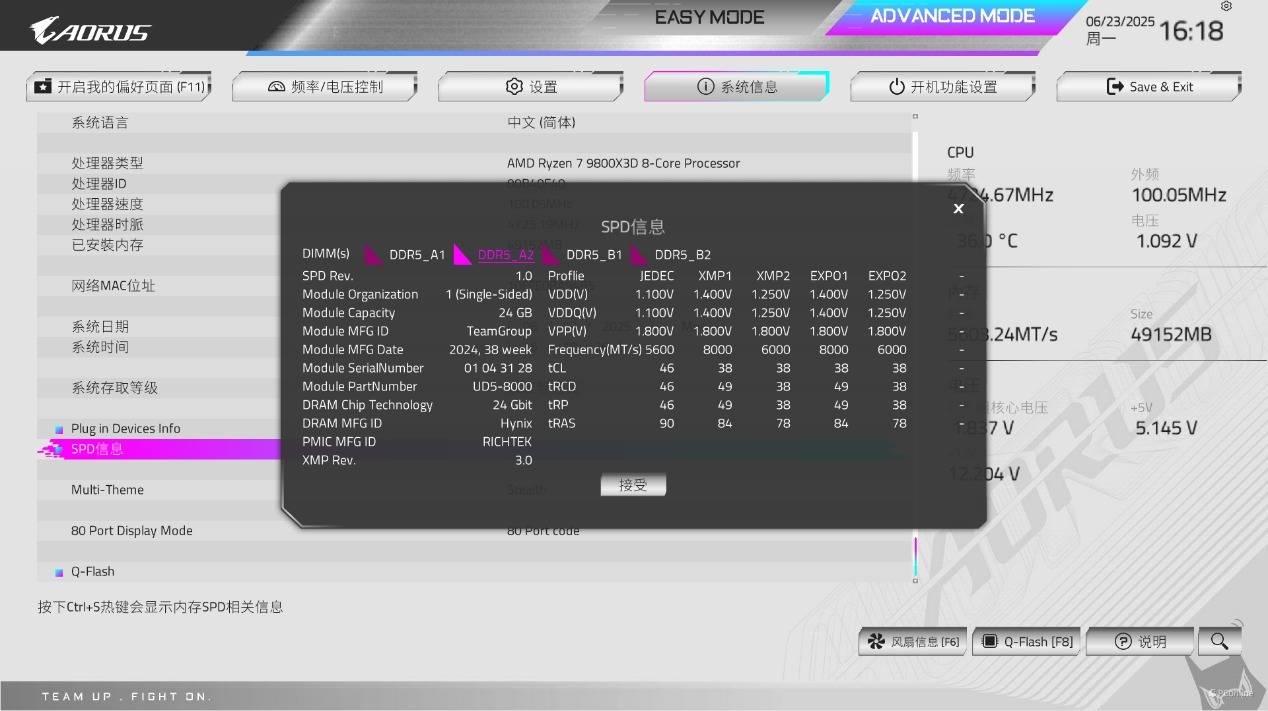Open 开机功能设置 boot tab

tap(943, 87)
